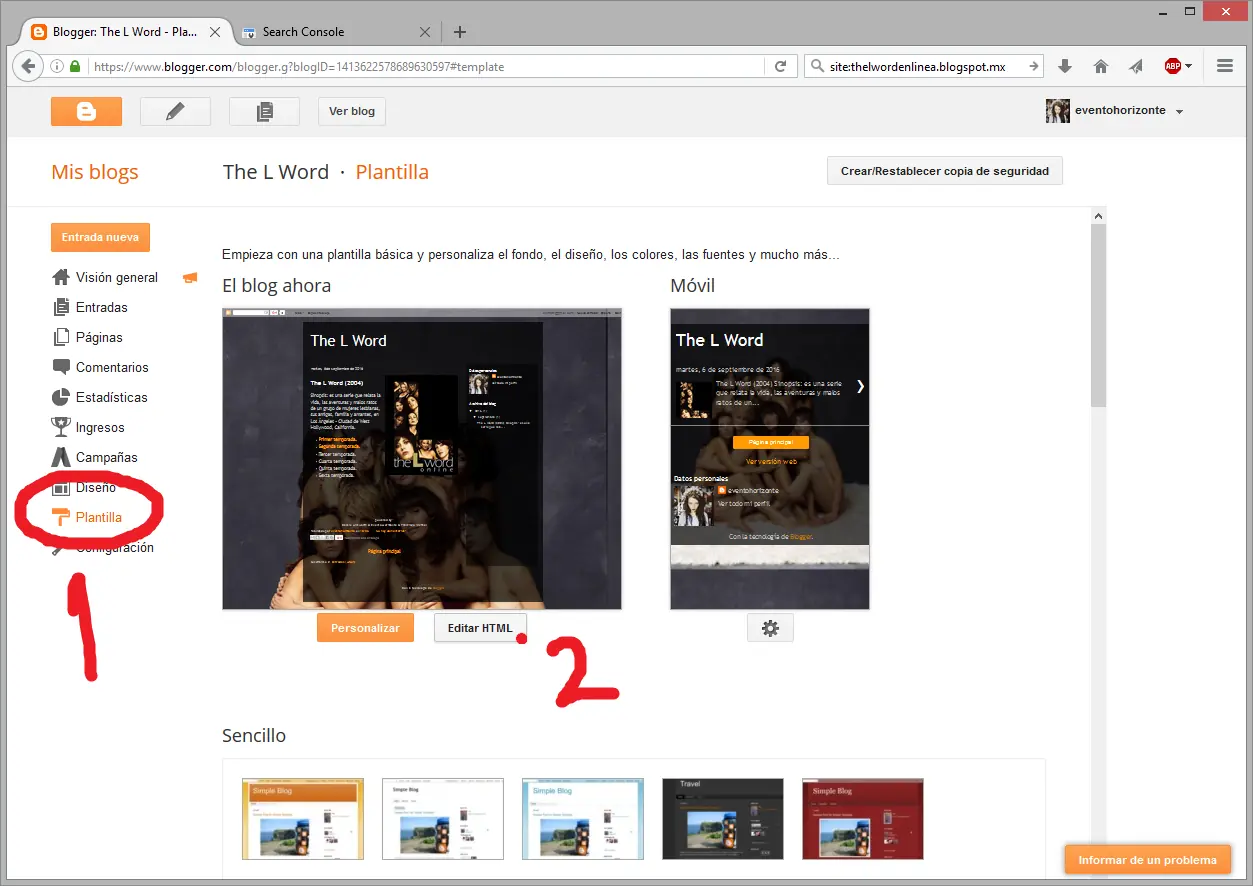The height and width of the screenshot is (886, 1253).
Task: Click the orange megaphone icon beside Visión general
Action: [190, 278]
